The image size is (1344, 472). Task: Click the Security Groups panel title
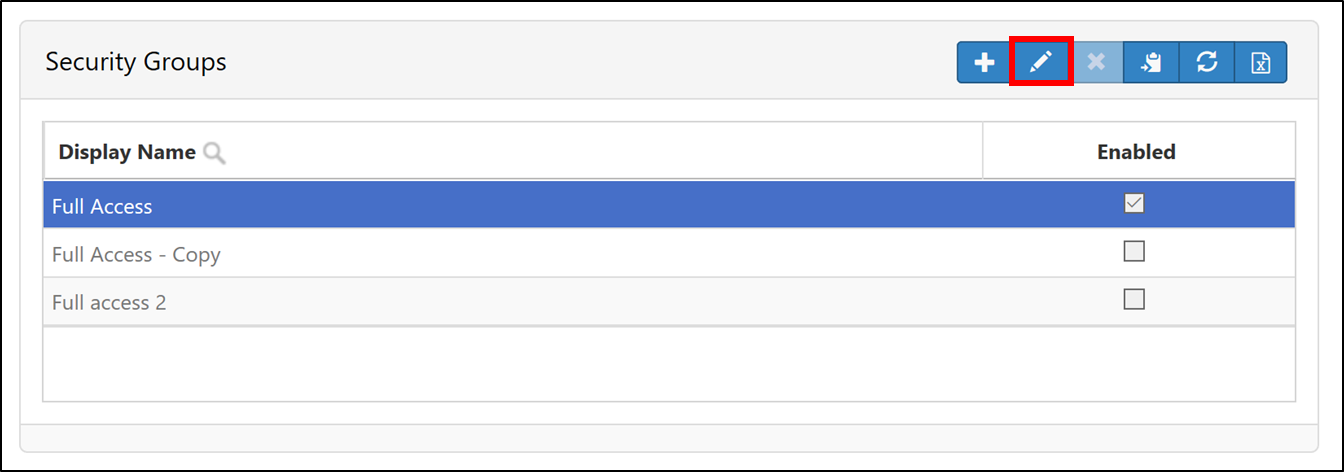click(136, 62)
